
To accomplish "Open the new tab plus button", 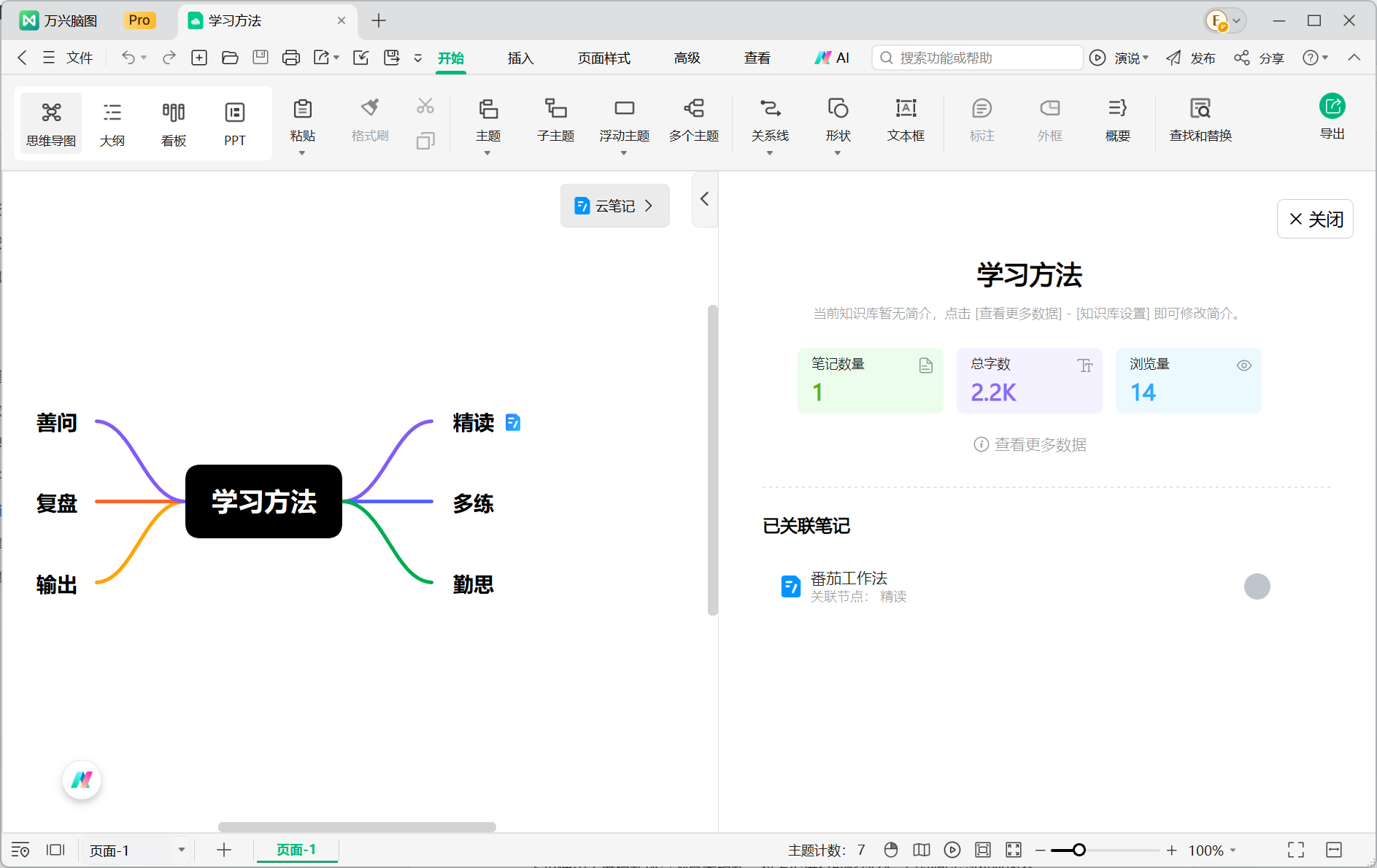I will [378, 20].
